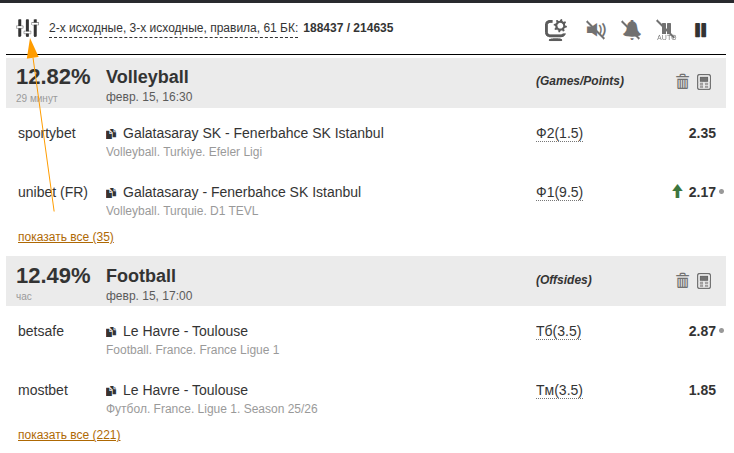734x453 pixels.
Task: Open the filter settings sliders icon
Action: tap(27, 28)
